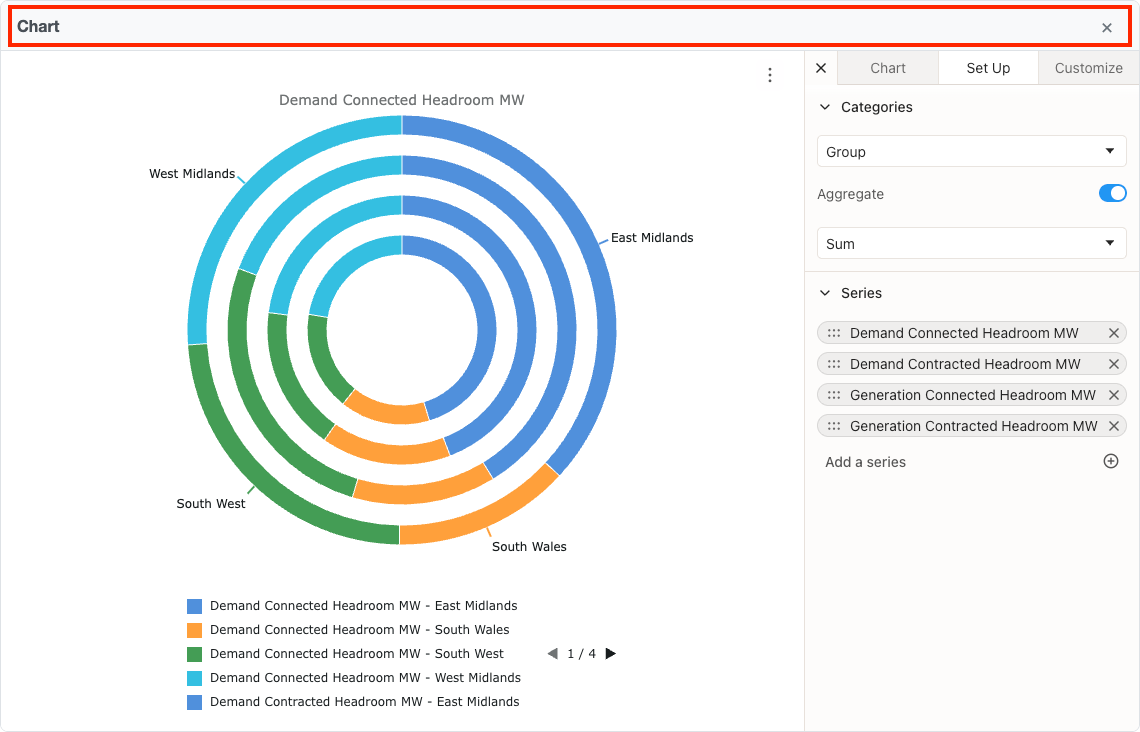Disable the Aggregate toggle
1140x732 pixels.
[x=1112, y=193]
